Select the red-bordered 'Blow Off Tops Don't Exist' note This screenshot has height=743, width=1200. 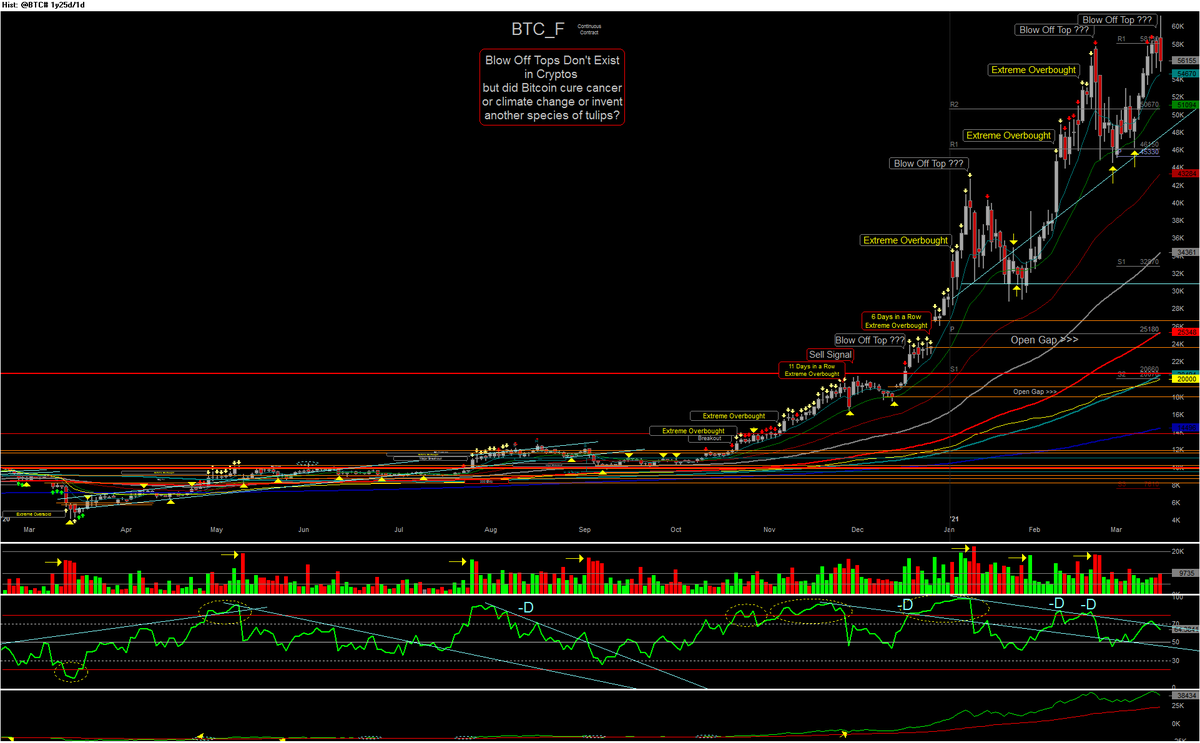551,88
